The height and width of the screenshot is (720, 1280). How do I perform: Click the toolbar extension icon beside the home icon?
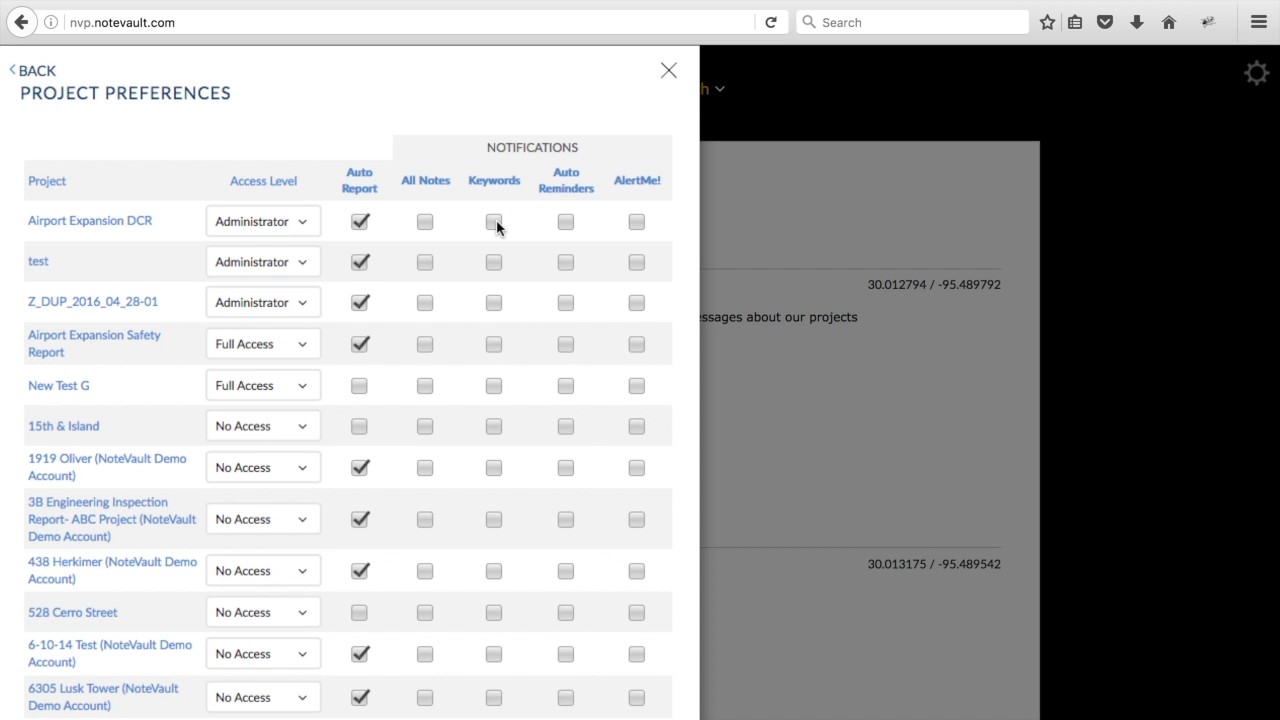(1208, 22)
